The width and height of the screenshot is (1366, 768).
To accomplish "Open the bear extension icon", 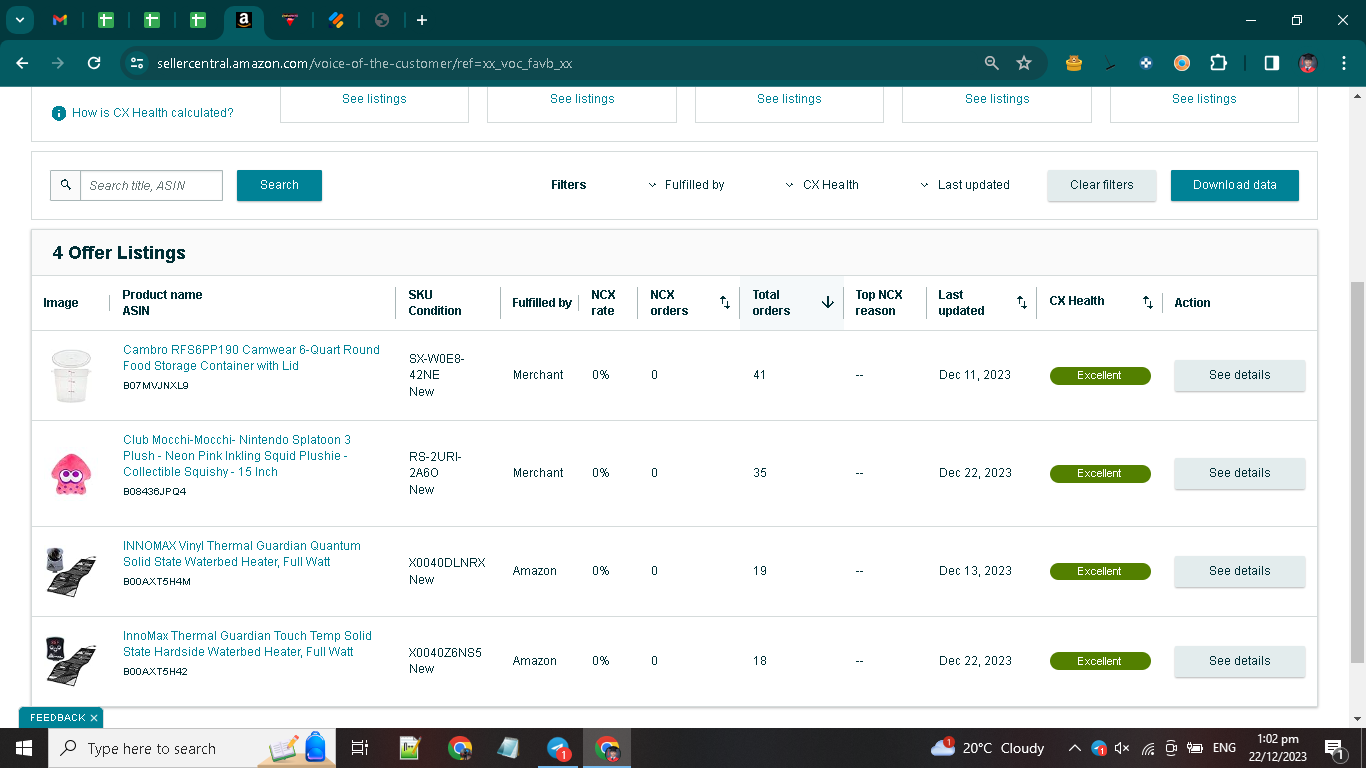I will point(1074,63).
